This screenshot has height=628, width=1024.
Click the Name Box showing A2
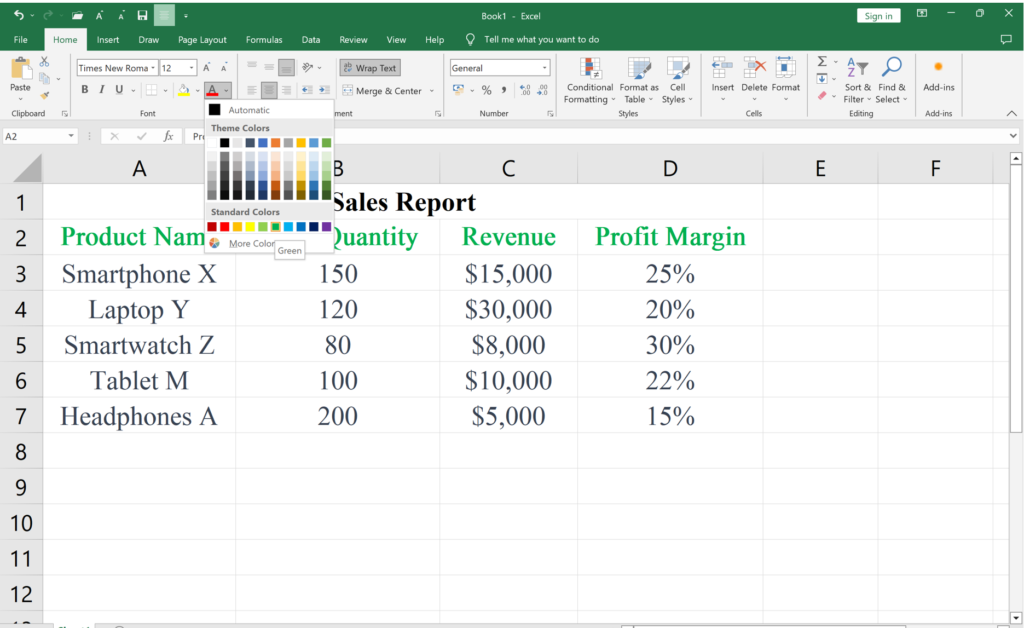[x=38, y=135]
